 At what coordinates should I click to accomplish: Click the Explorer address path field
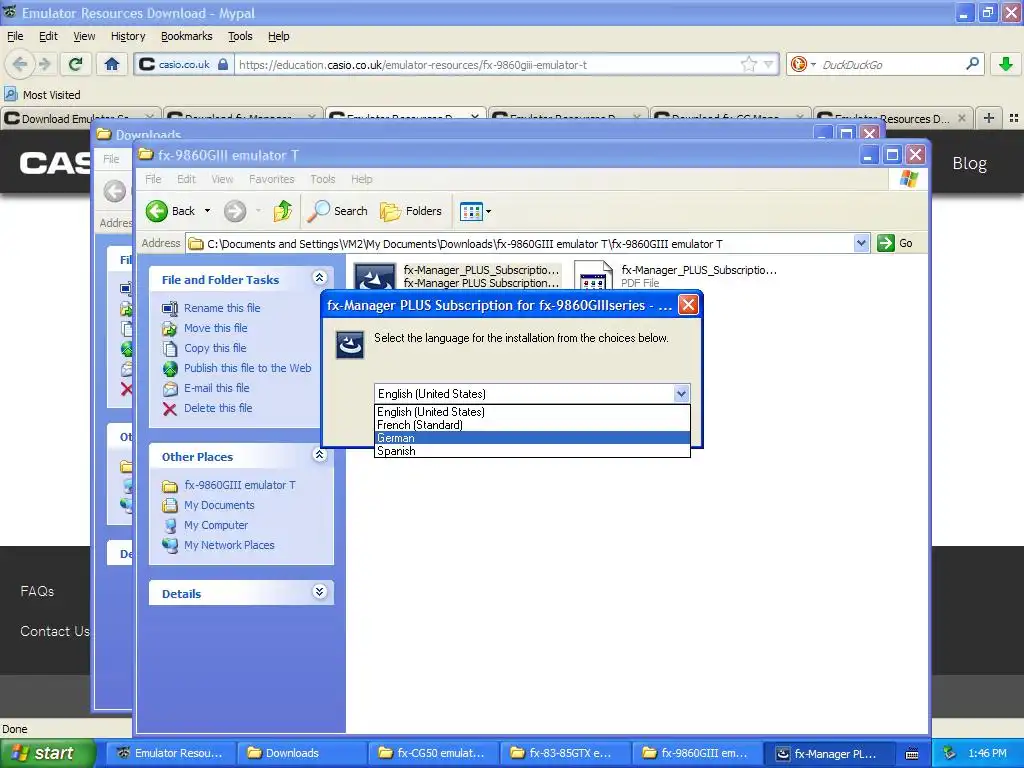(x=520, y=244)
